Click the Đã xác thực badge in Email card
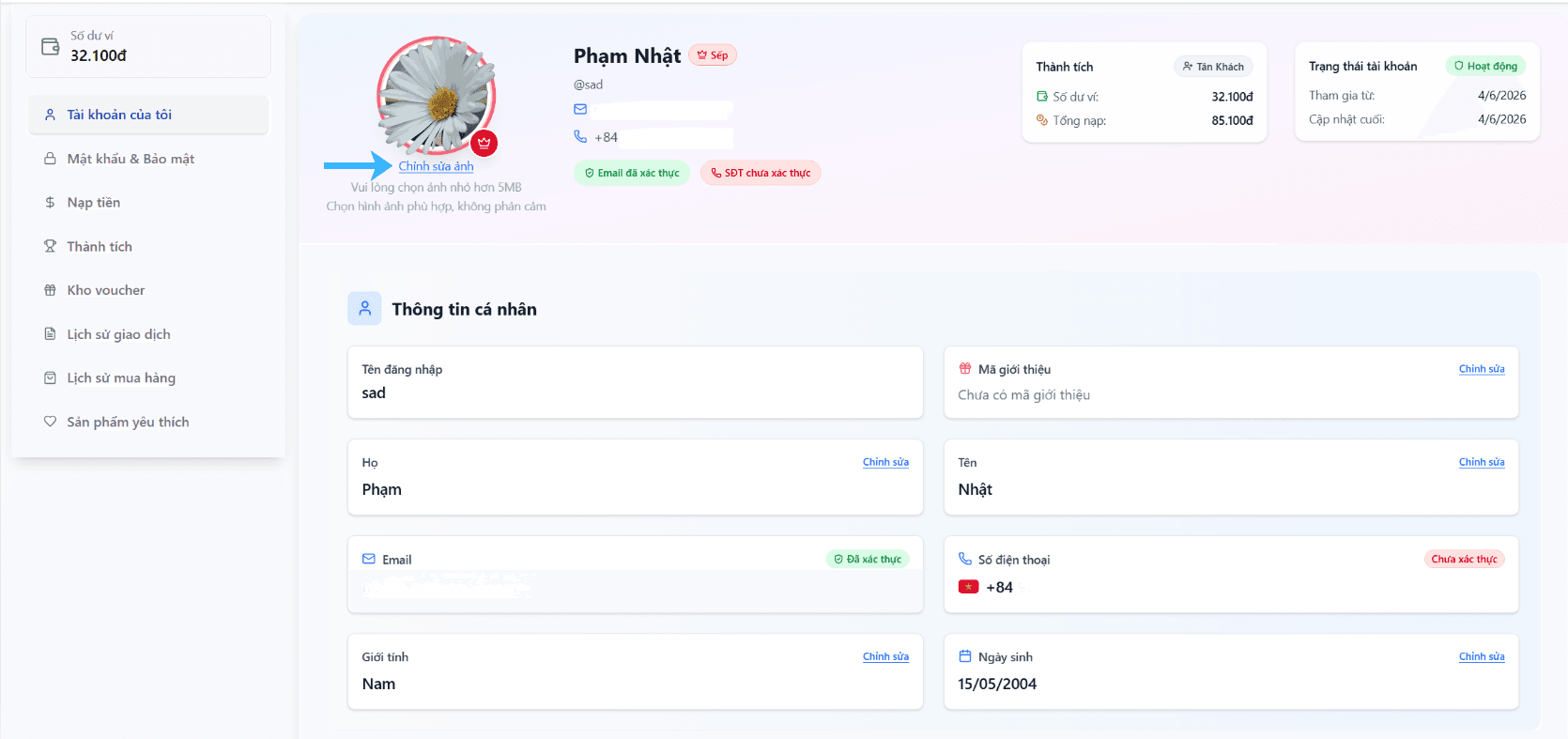This screenshot has height=739, width=1568. click(868, 559)
